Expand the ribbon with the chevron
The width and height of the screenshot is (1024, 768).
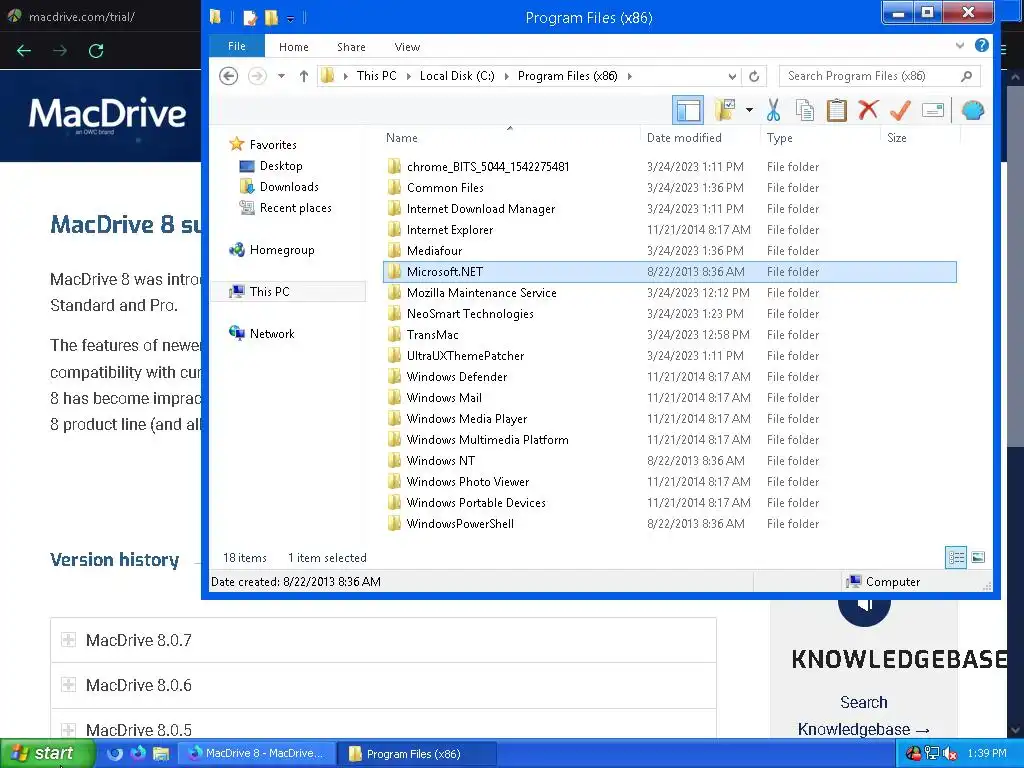point(959,45)
